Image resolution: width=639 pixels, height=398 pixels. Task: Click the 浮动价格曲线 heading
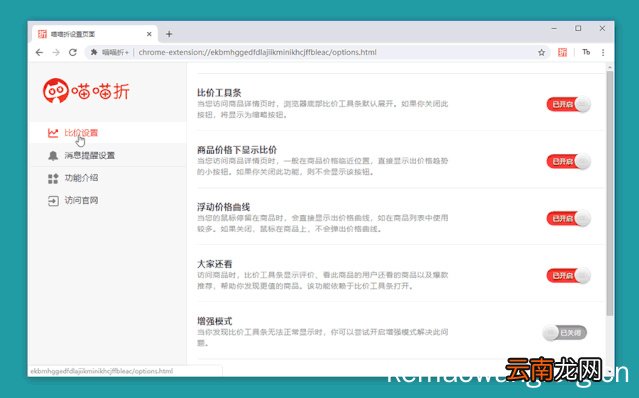point(224,207)
